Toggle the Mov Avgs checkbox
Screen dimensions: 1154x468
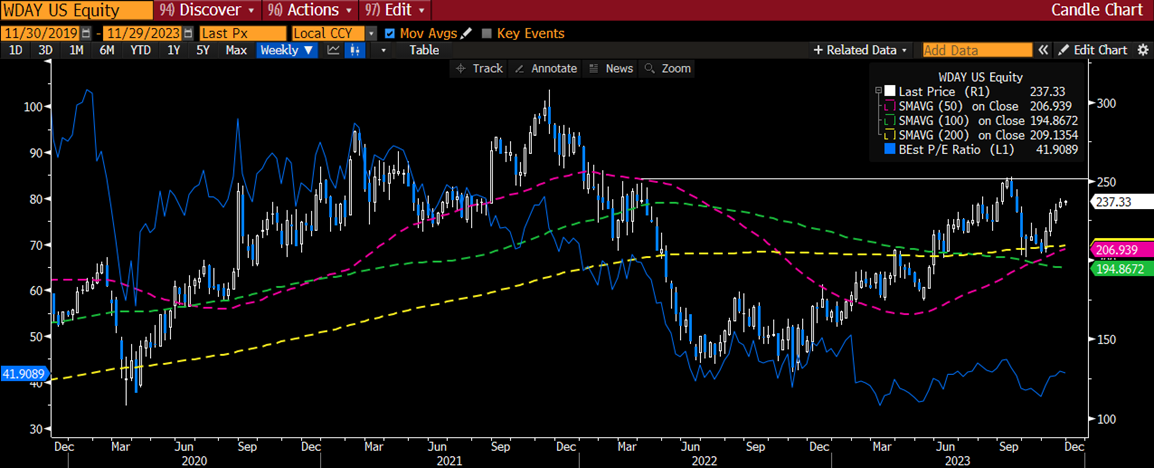(x=390, y=33)
